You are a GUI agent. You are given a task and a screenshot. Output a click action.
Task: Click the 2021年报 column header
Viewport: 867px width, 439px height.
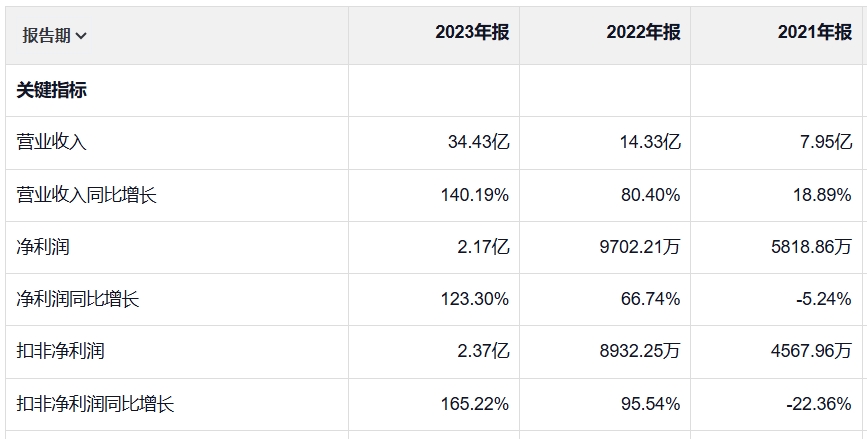click(x=814, y=33)
